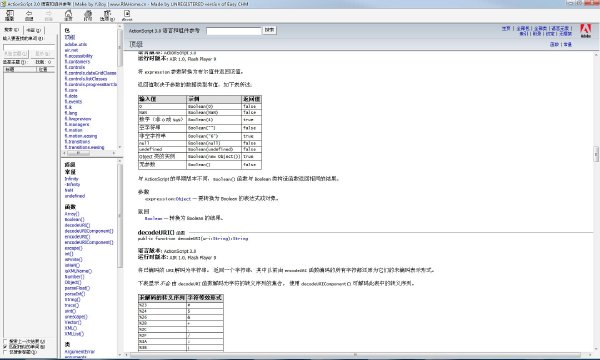The image size is (600, 360).
Task: Click the red Adobe logo
Action: [x=586, y=30]
